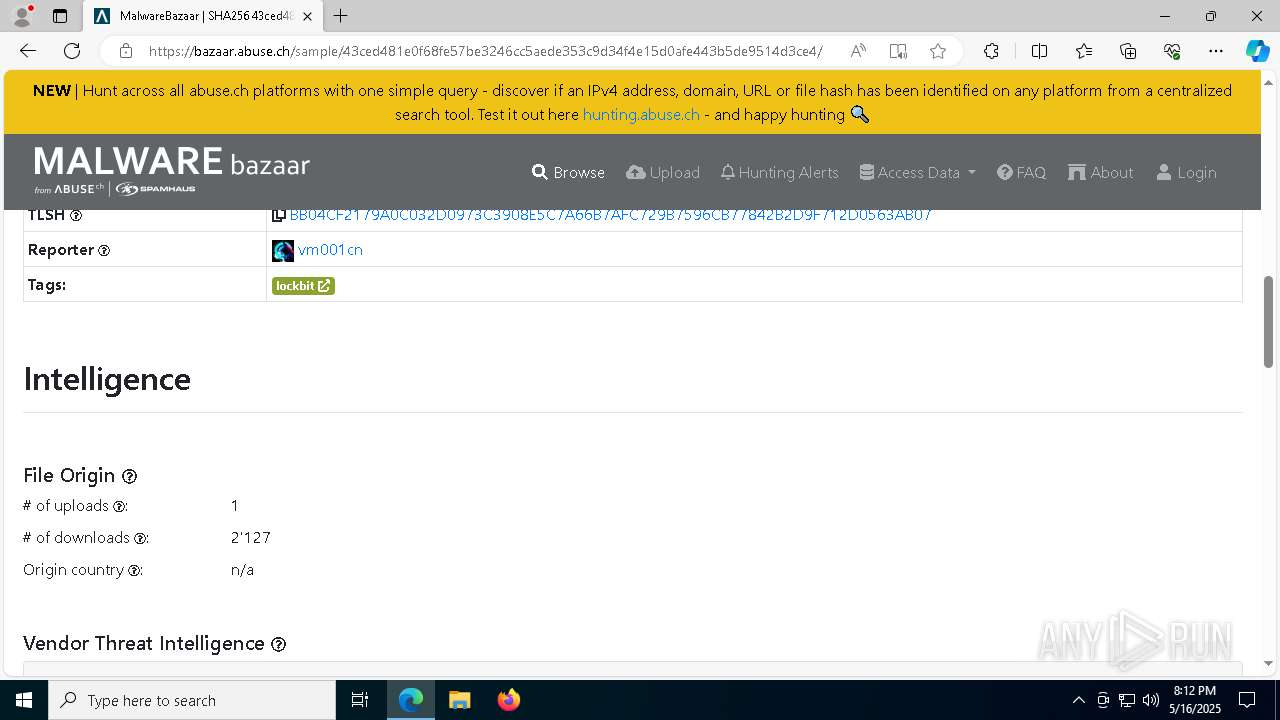This screenshot has width=1280, height=720.
Task: Open the Upload menu item
Action: pyautogui.click(x=663, y=172)
